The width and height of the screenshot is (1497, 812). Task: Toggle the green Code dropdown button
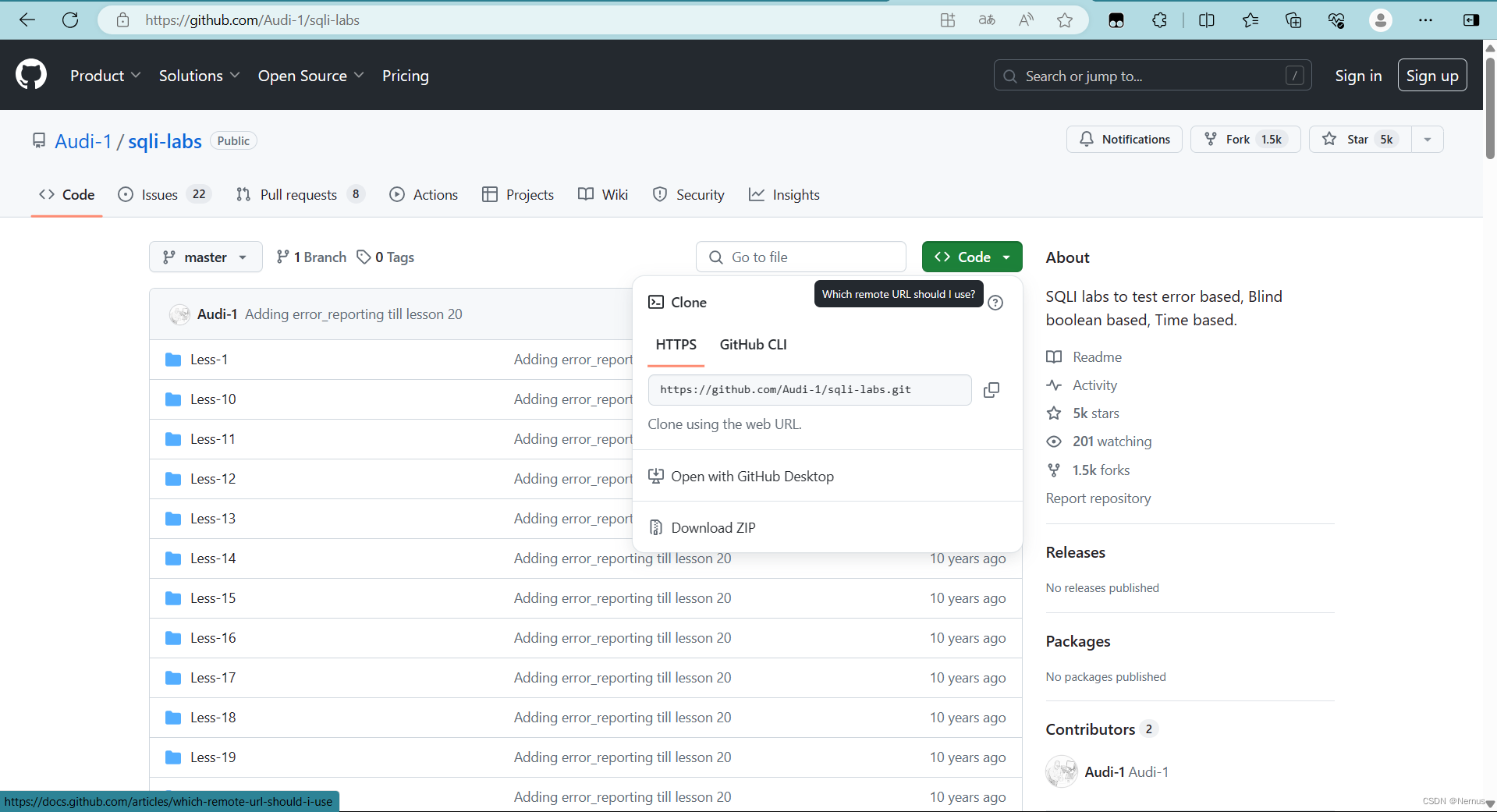coord(972,257)
